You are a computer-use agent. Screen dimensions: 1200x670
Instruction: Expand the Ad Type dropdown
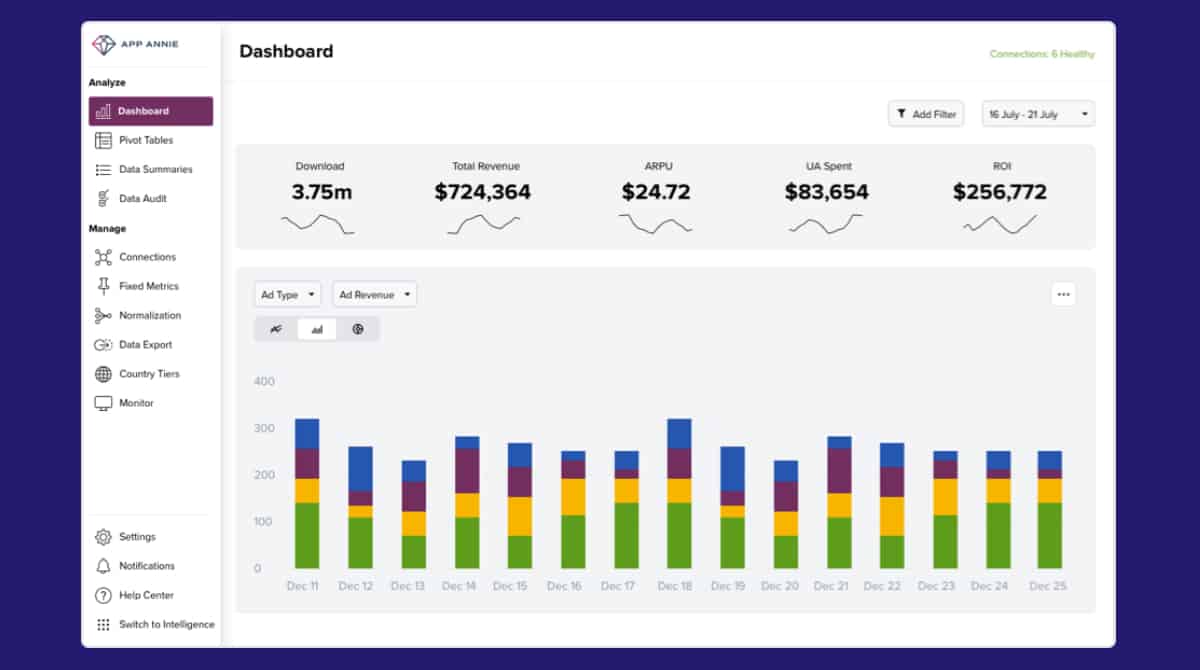(x=288, y=295)
